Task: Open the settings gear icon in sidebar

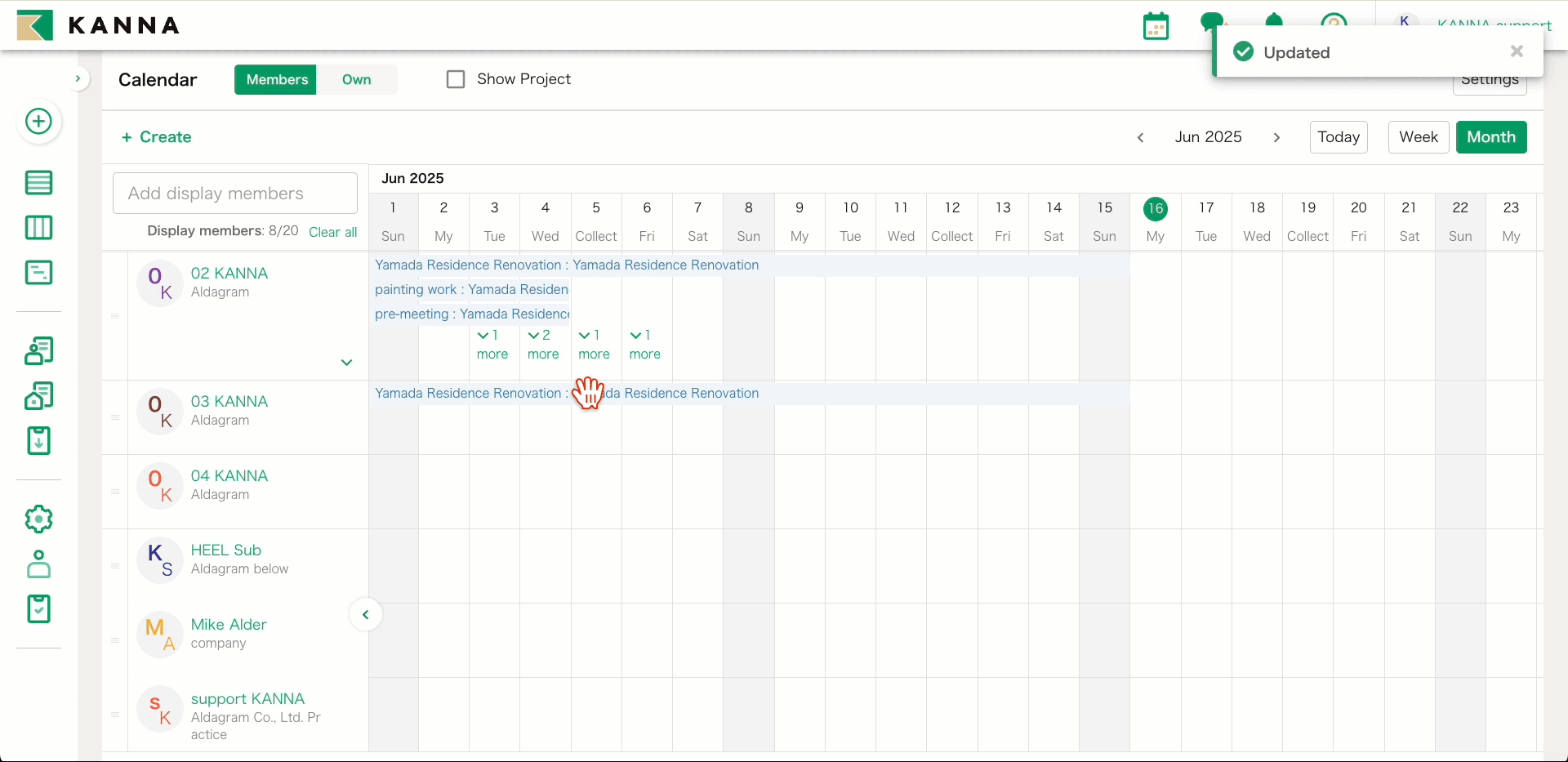Action: 38,519
